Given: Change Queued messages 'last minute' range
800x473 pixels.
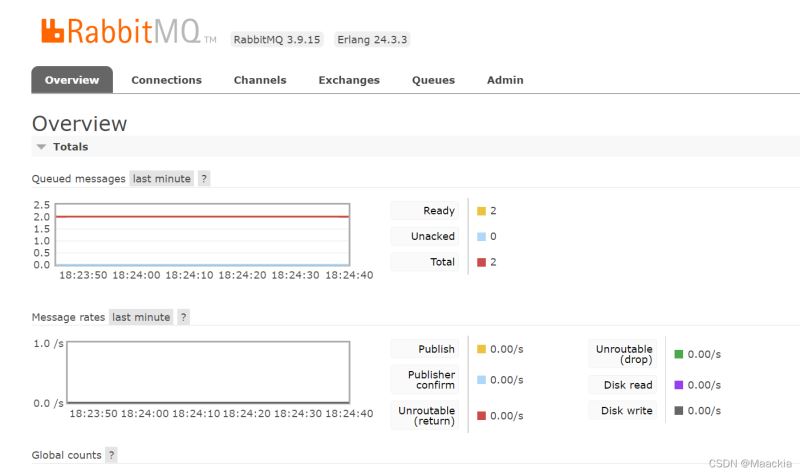Looking at the screenshot, I should [162, 179].
